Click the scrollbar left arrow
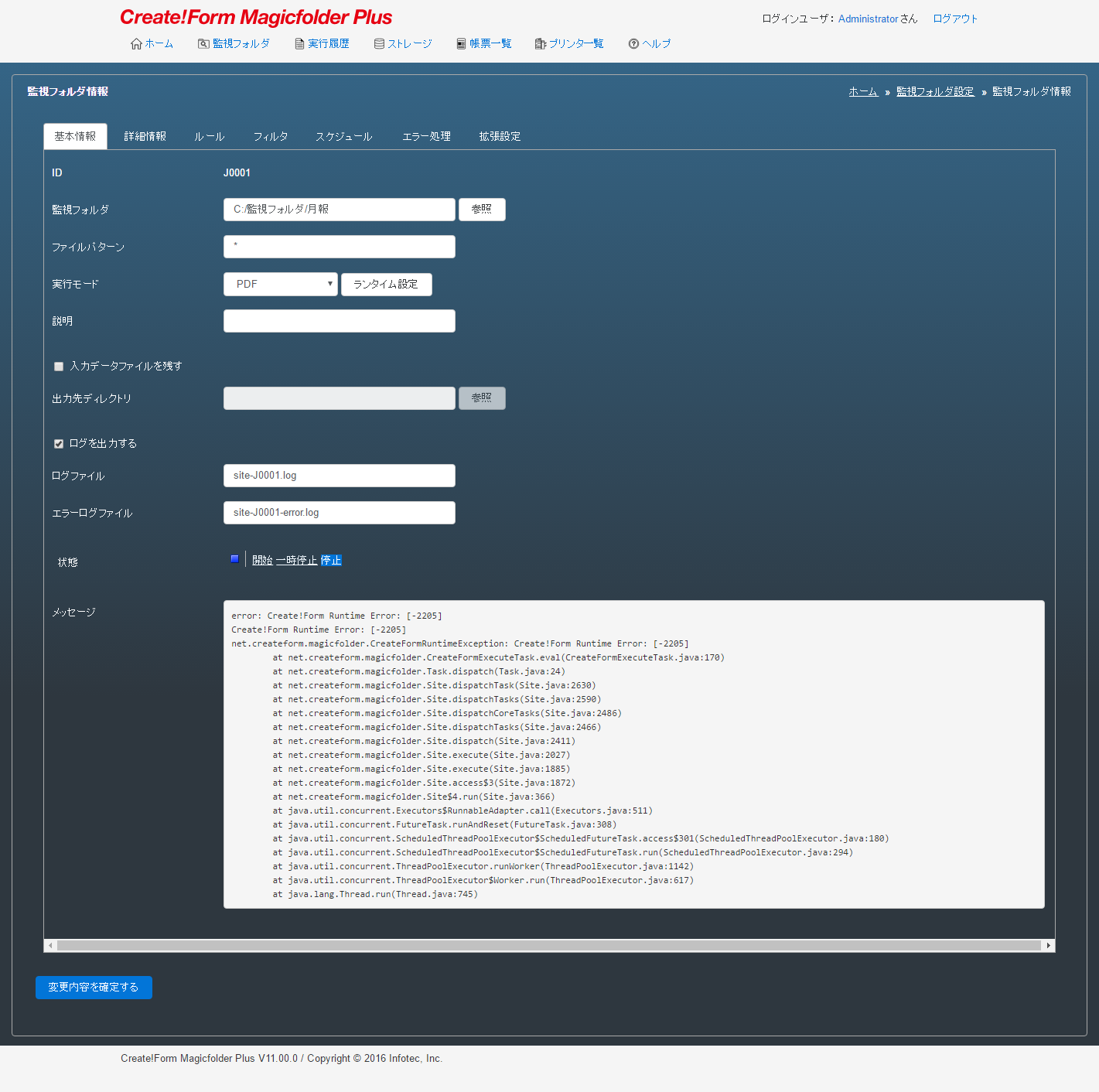This screenshot has width=1099, height=1092. (50, 945)
